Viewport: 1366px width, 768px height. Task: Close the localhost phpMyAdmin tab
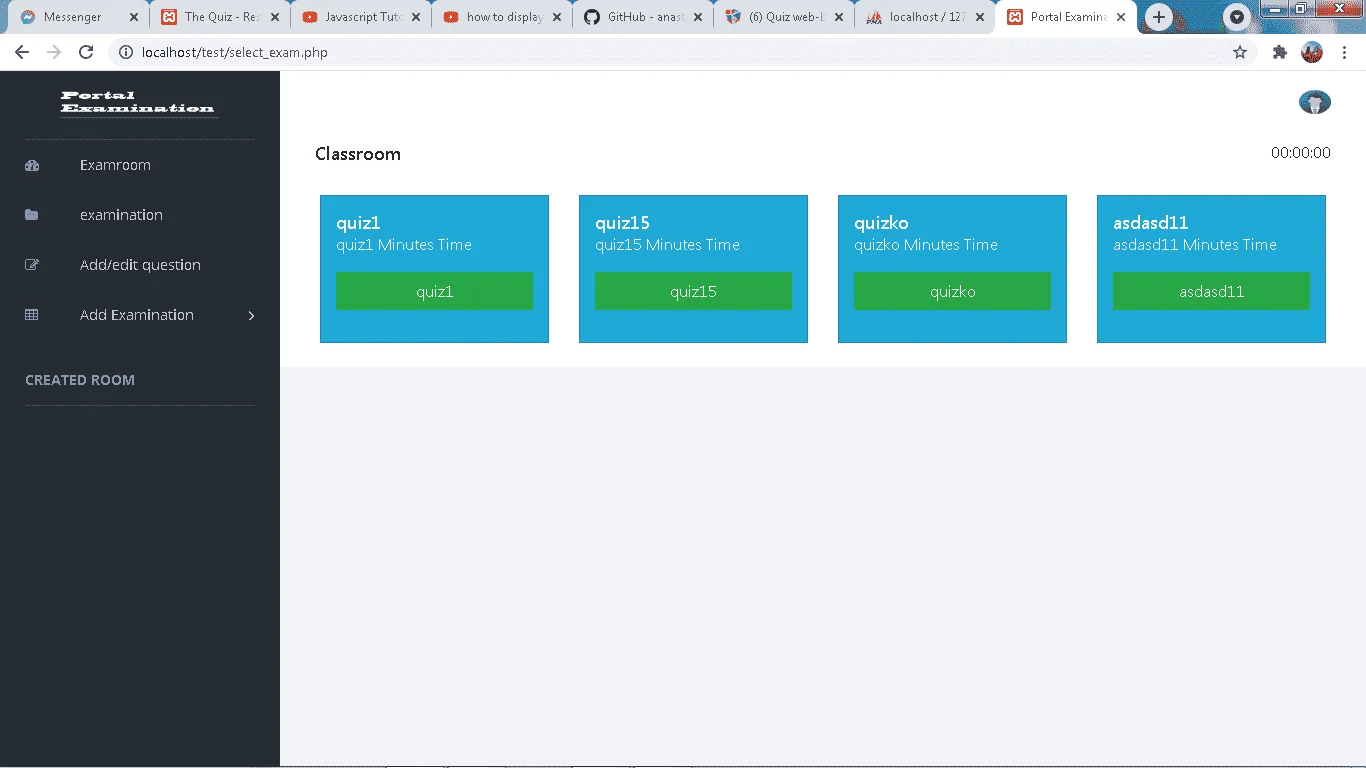tap(980, 17)
